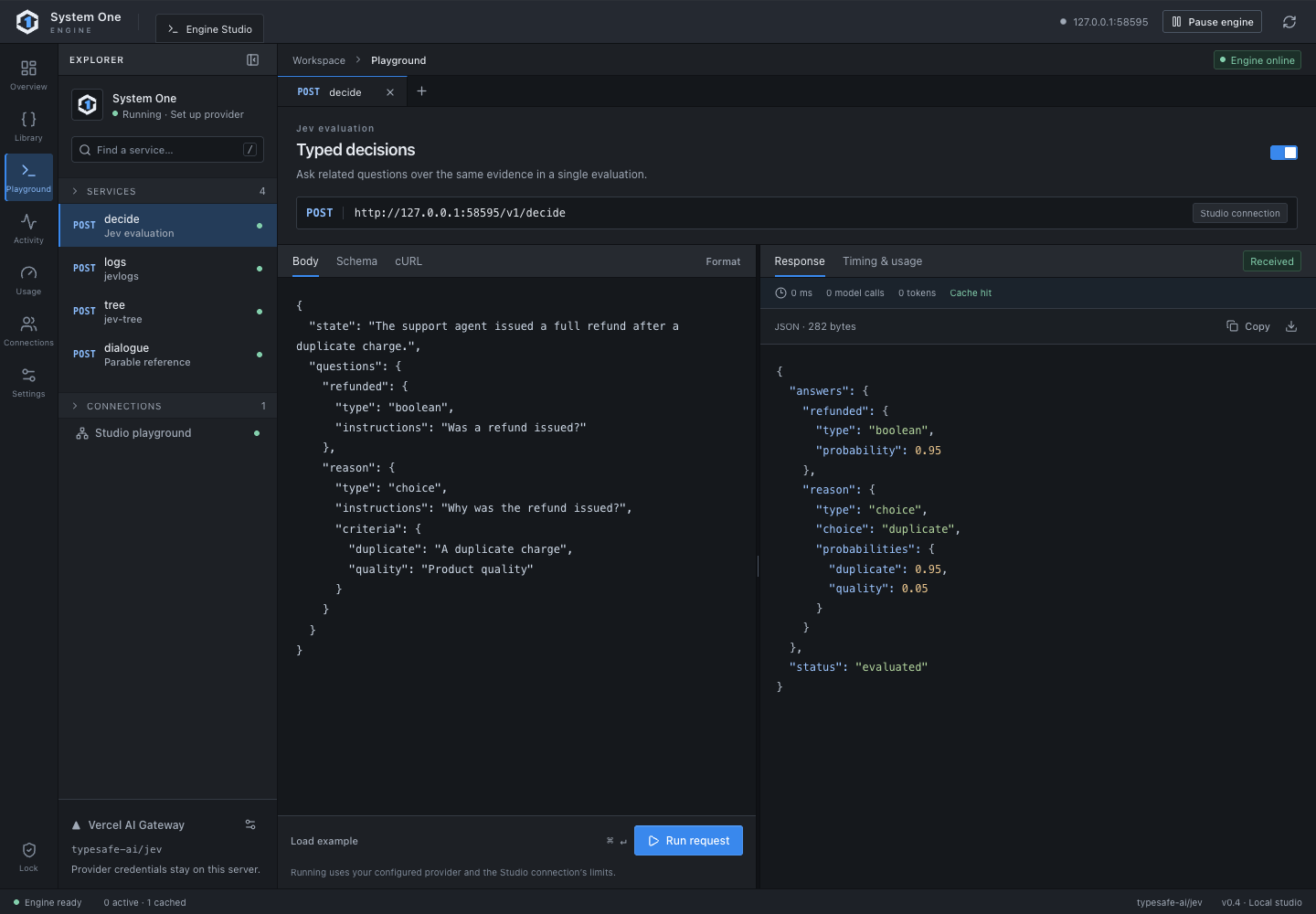Click the Studio connection button
Viewport: 1316px width, 914px height.
1240,213
